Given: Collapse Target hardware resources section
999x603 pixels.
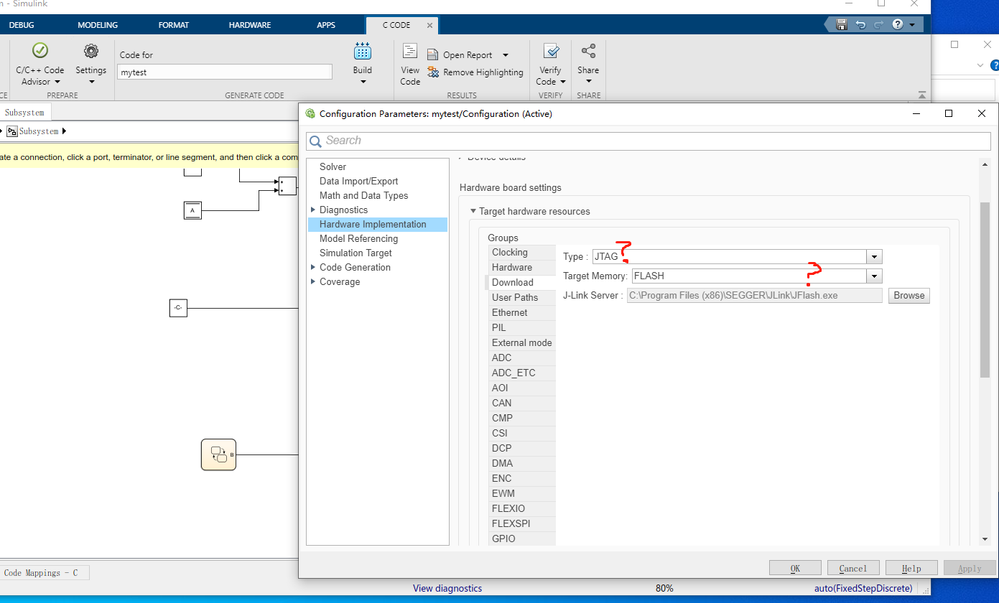Looking at the screenshot, I should [x=473, y=211].
